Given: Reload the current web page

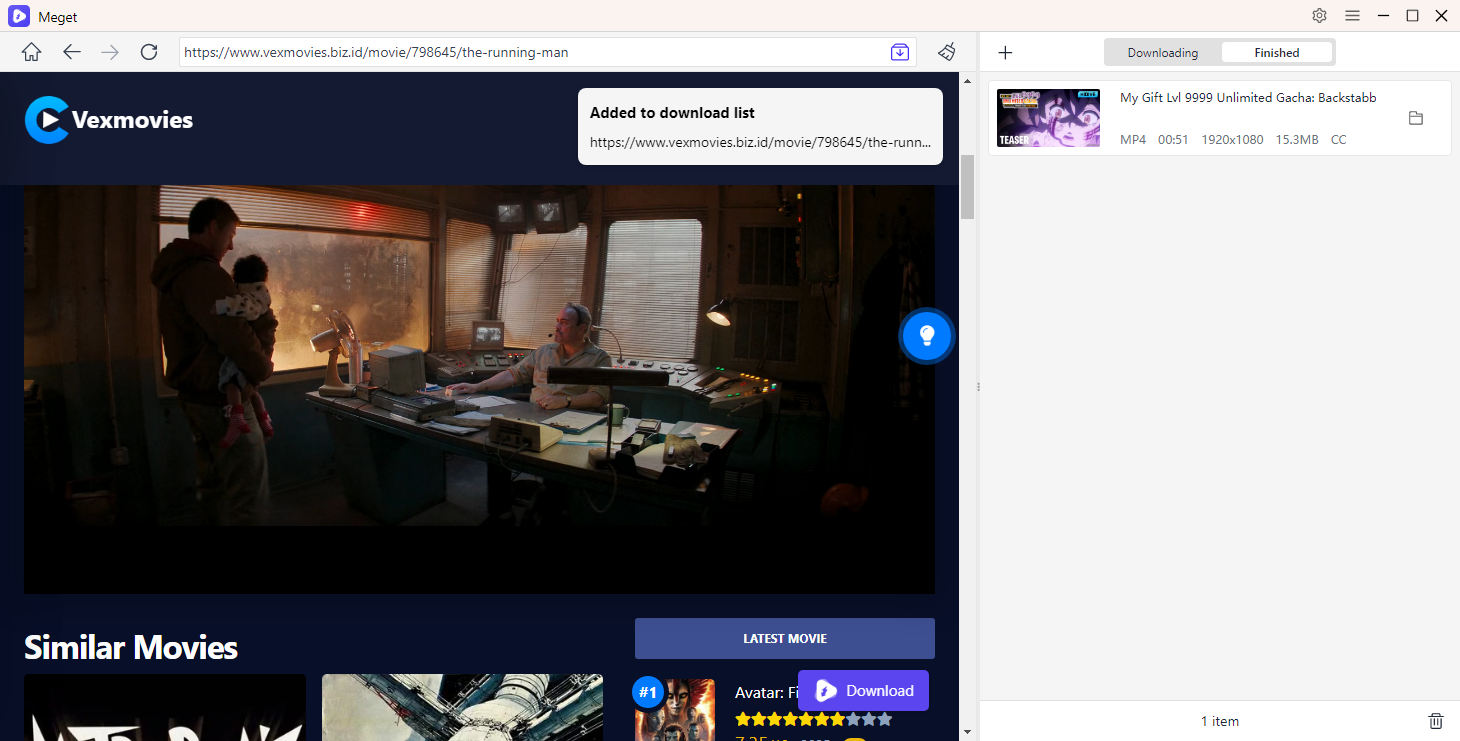Looking at the screenshot, I should click(x=149, y=52).
